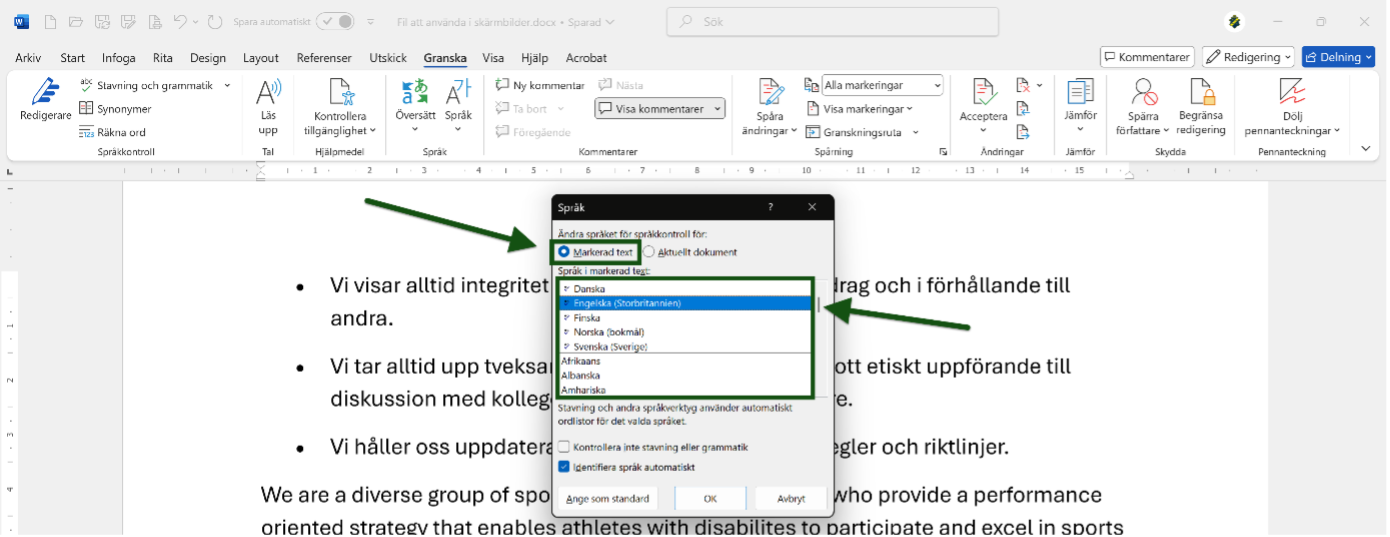Screen dimensions: 1390x537
Task: Click the new document icon in title bar
Action: (x=50, y=21)
